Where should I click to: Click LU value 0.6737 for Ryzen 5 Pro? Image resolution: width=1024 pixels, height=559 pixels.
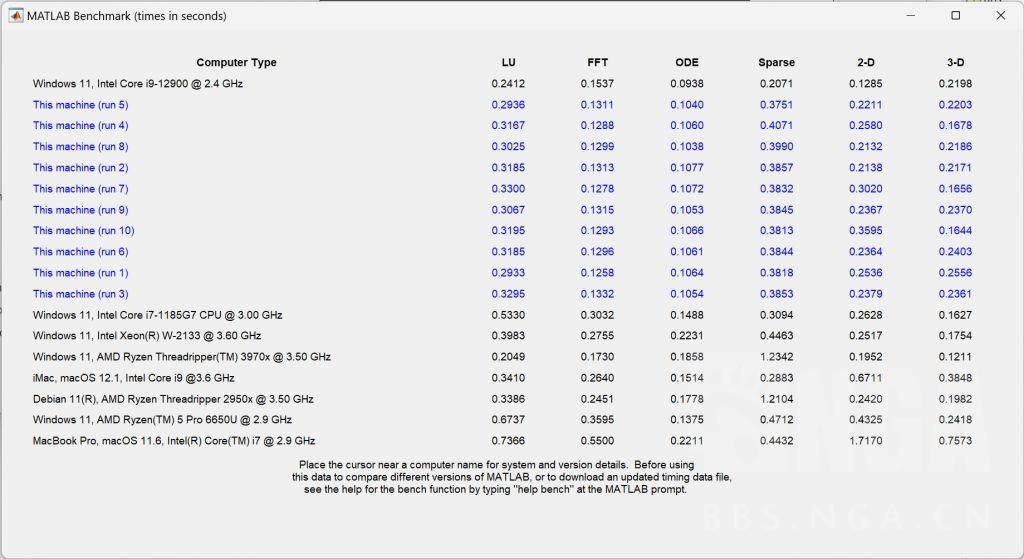pyautogui.click(x=508, y=420)
